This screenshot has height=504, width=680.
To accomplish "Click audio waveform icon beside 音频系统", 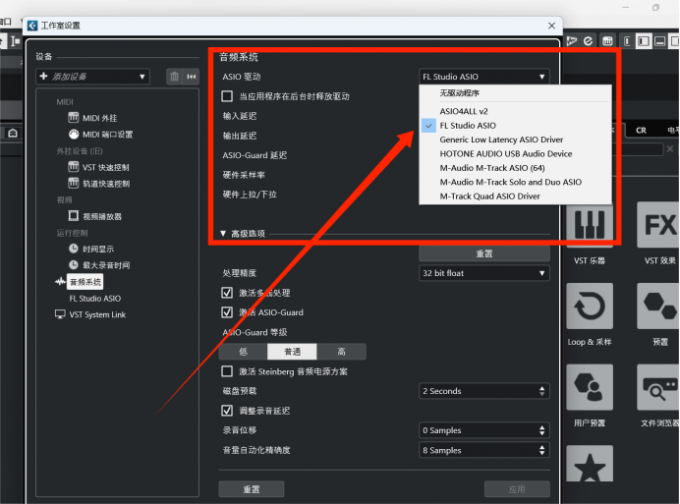I will (x=60, y=282).
